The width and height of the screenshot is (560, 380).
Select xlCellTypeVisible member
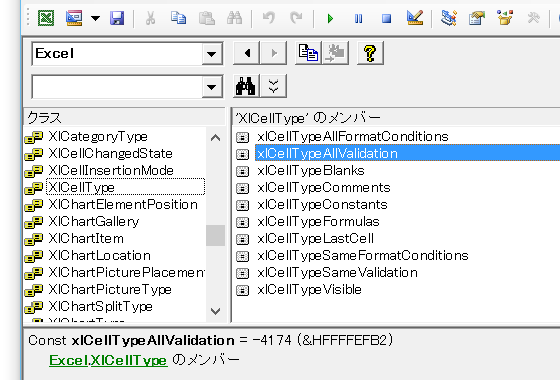point(309,290)
